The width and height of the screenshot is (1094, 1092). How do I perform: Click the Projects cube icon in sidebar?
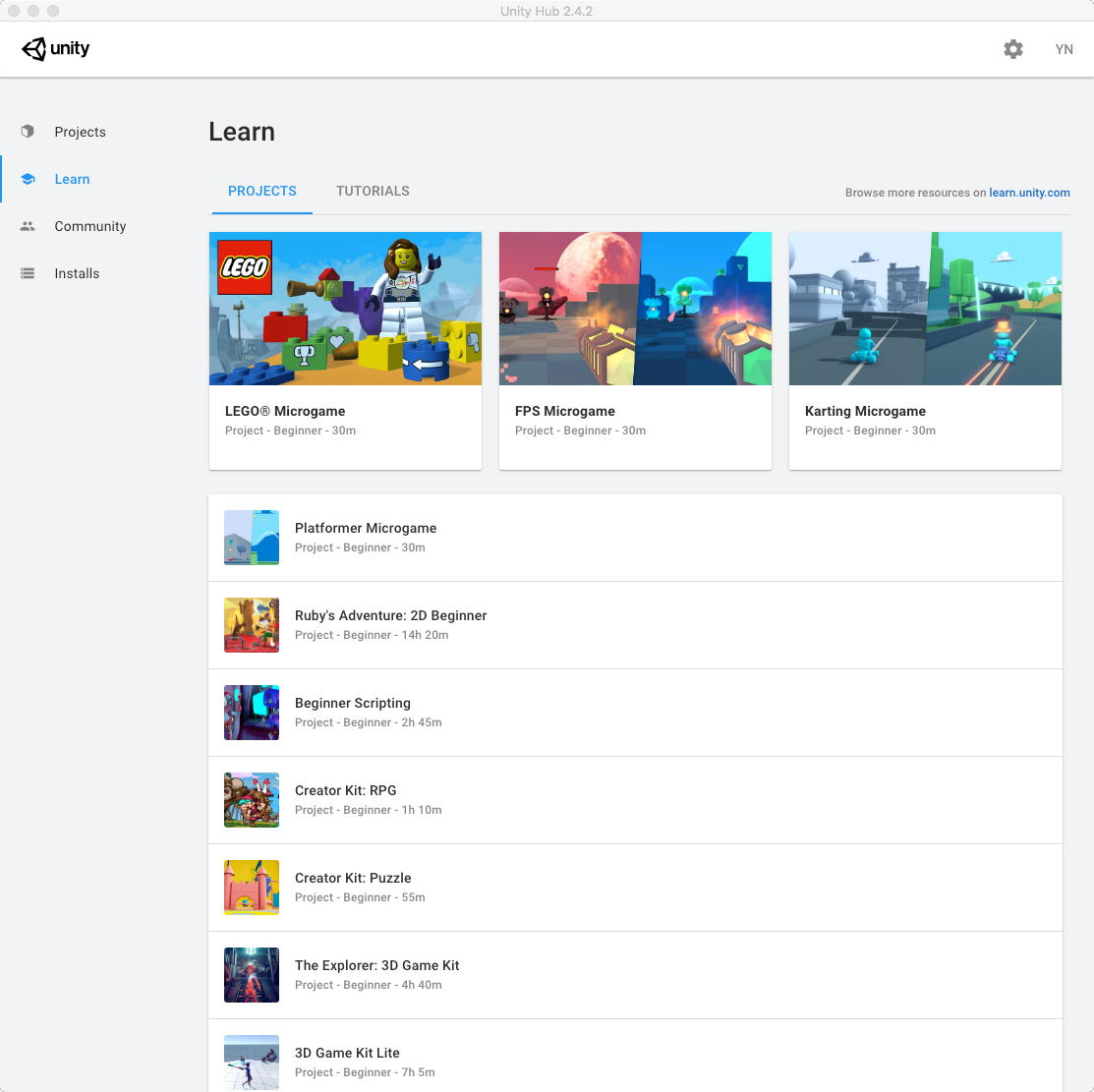pos(28,132)
